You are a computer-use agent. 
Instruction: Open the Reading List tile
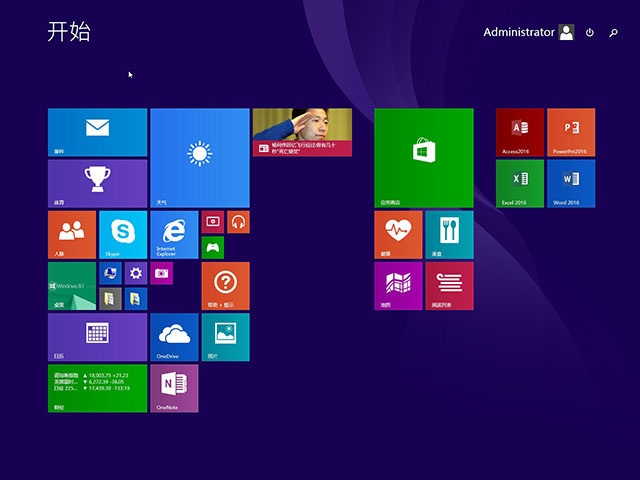[450, 286]
